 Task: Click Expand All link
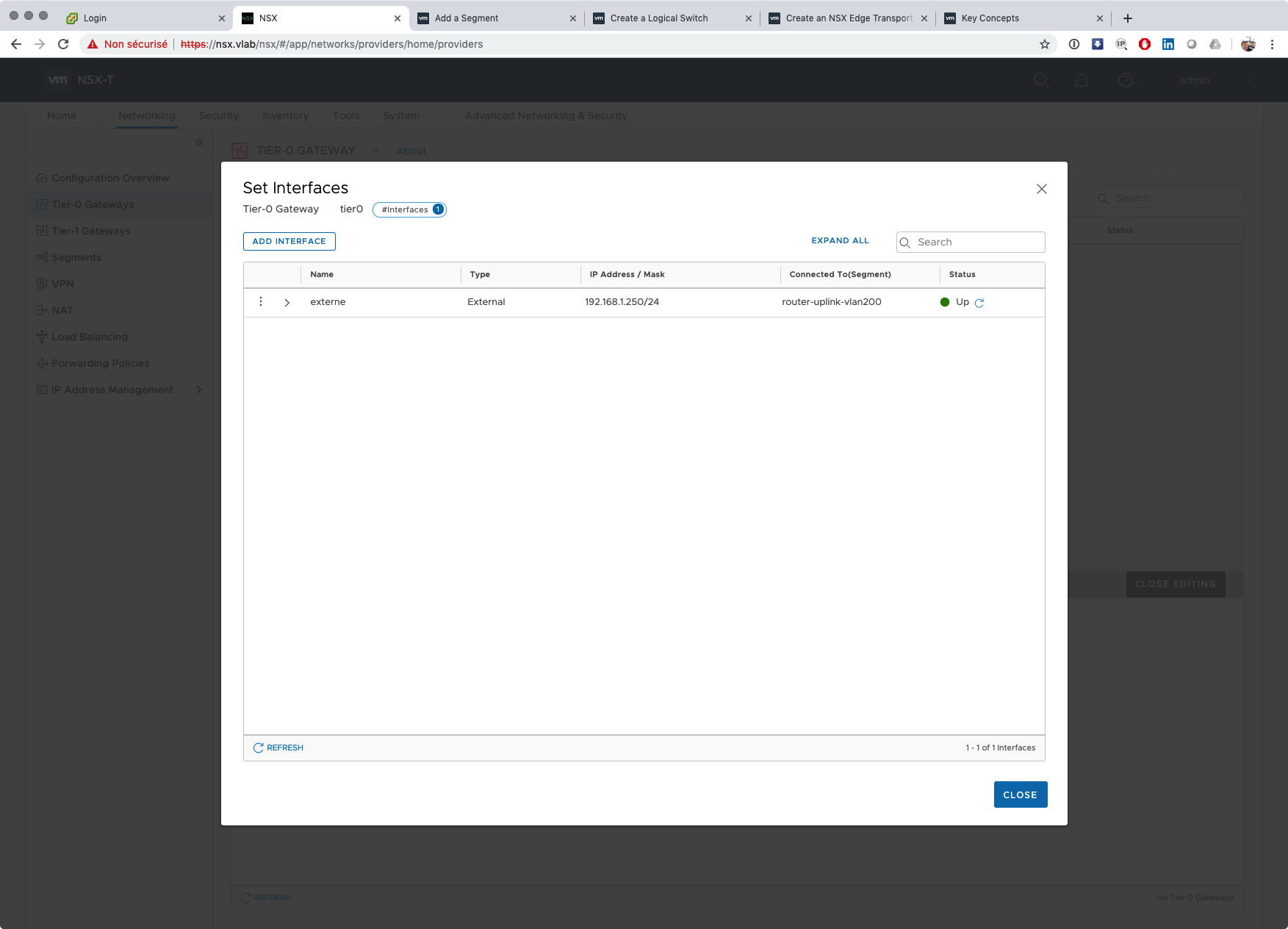point(840,241)
